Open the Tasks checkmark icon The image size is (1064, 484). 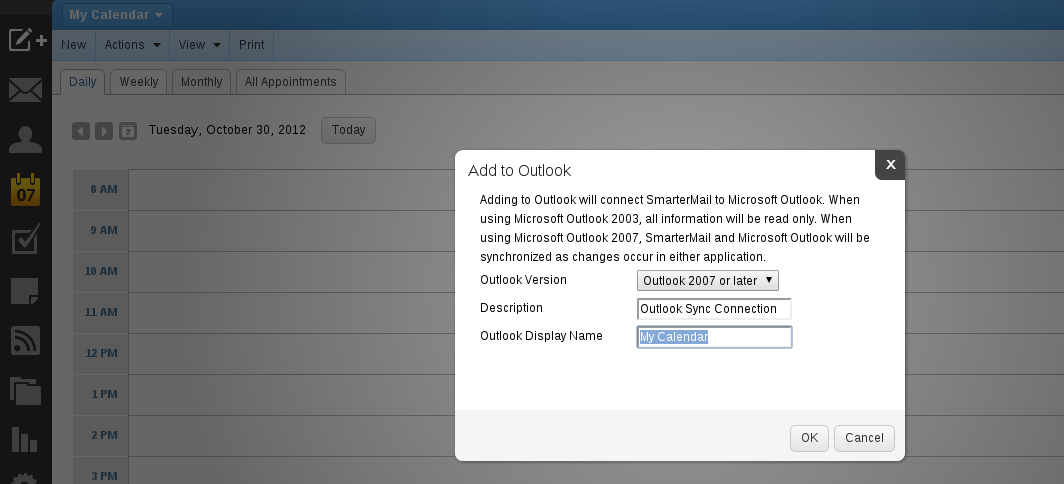click(x=25, y=239)
